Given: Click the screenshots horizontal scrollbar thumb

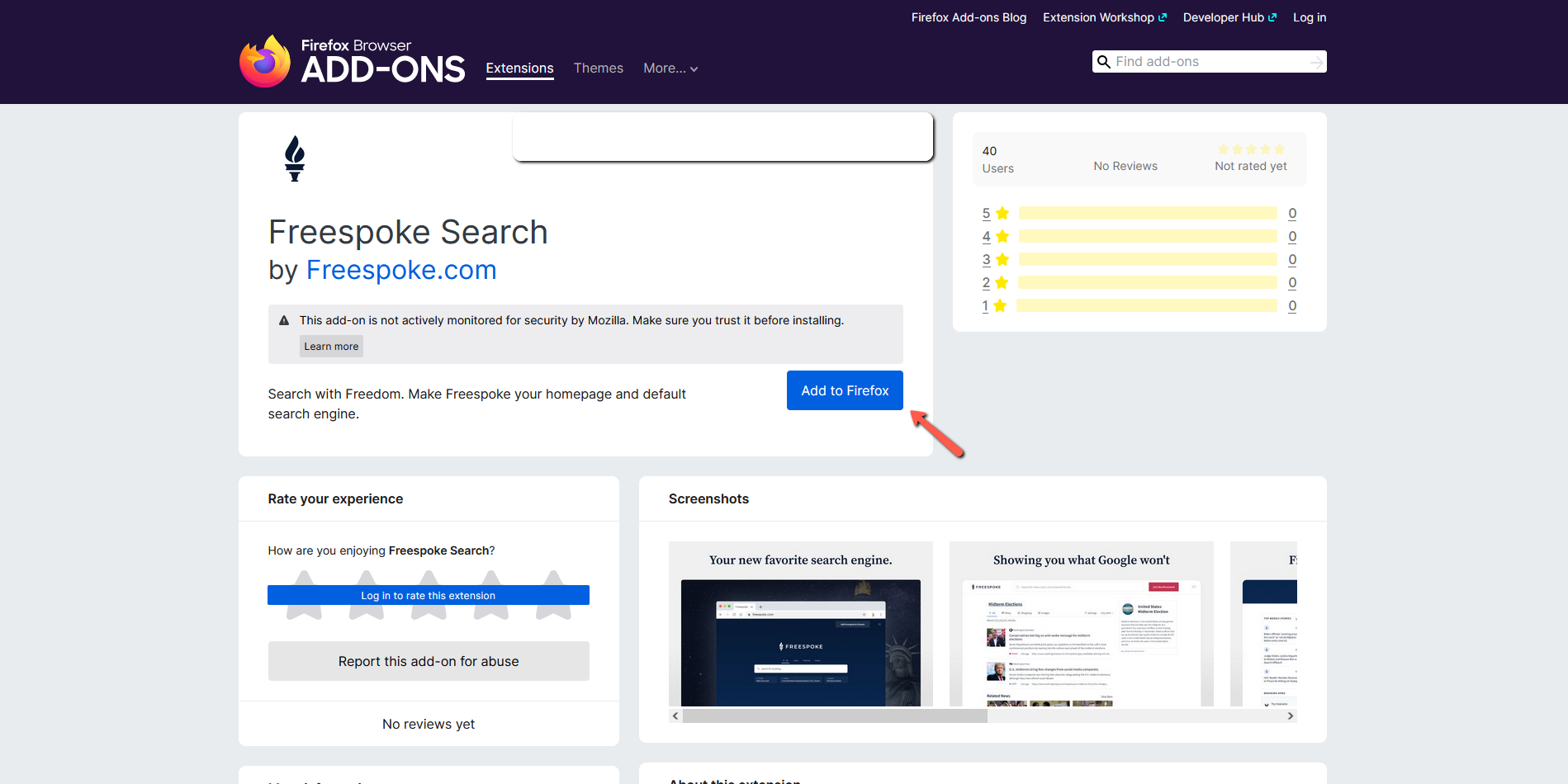Looking at the screenshot, I should (835, 716).
